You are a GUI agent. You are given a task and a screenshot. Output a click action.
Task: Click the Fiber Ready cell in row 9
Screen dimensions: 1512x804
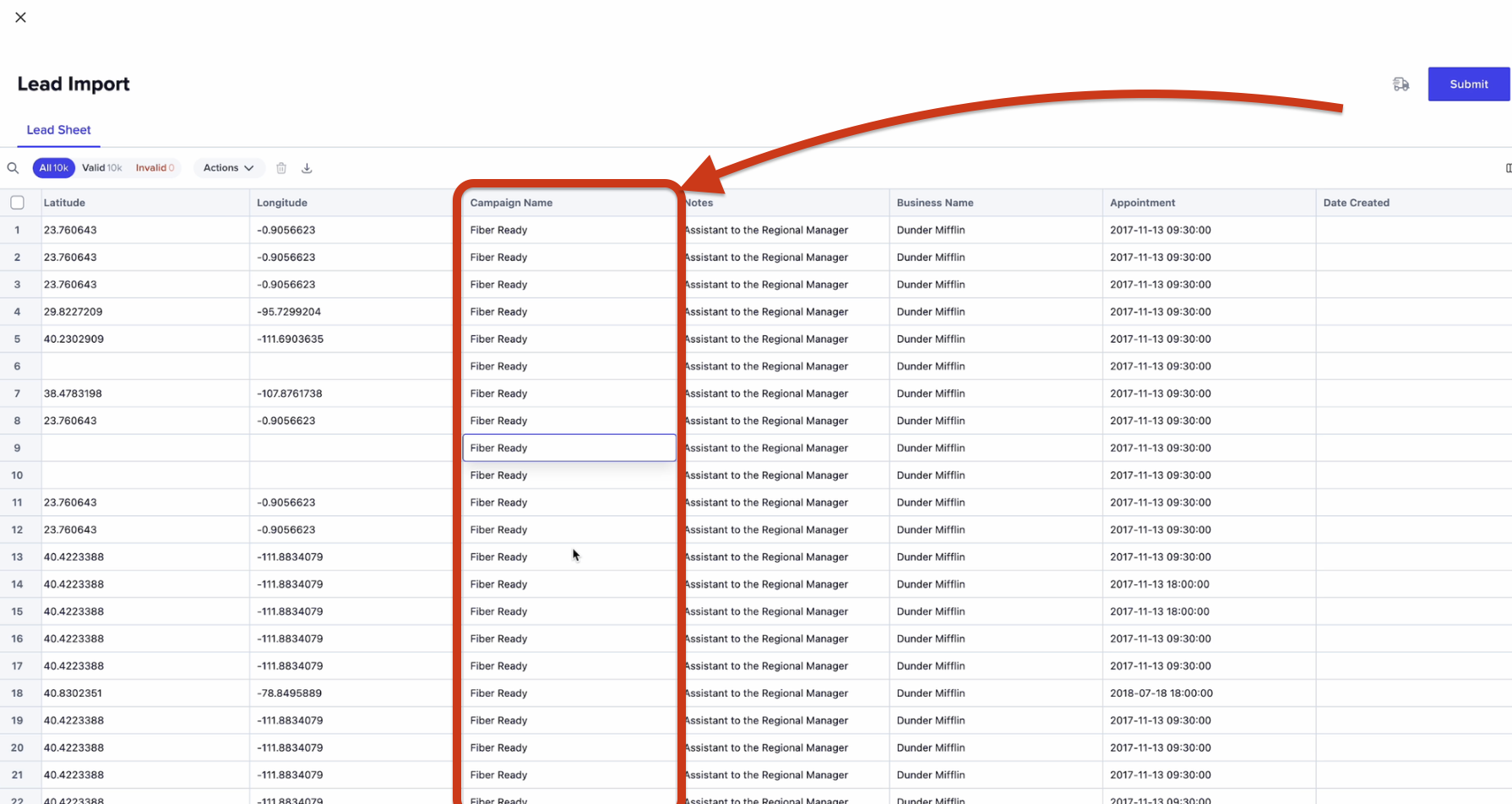(x=569, y=448)
